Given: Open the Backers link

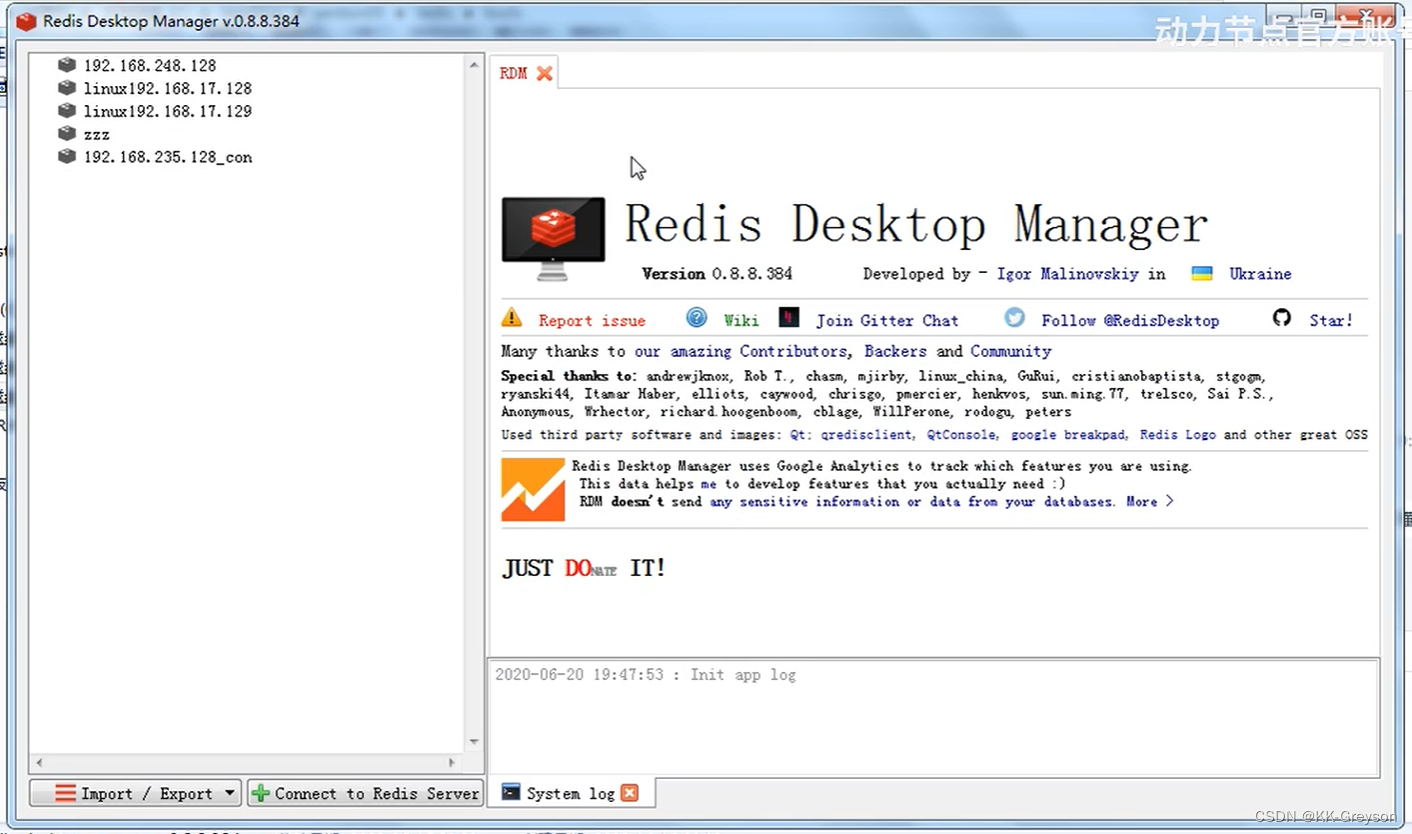Looking at the screenshot, I should tap(896, 351).
